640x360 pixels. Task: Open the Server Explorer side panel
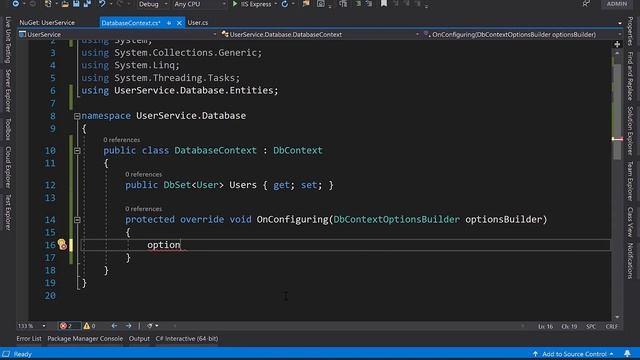[x=8, y=91]
